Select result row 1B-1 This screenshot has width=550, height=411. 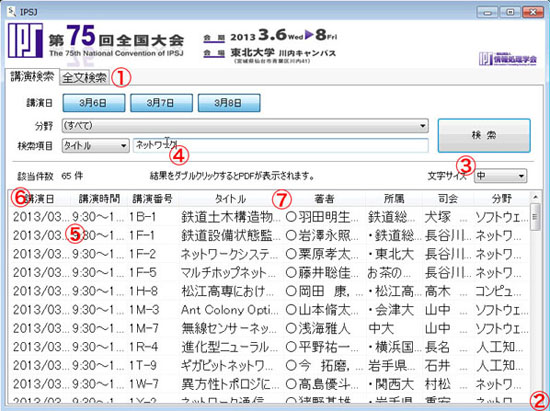click(x=269, y=217)
